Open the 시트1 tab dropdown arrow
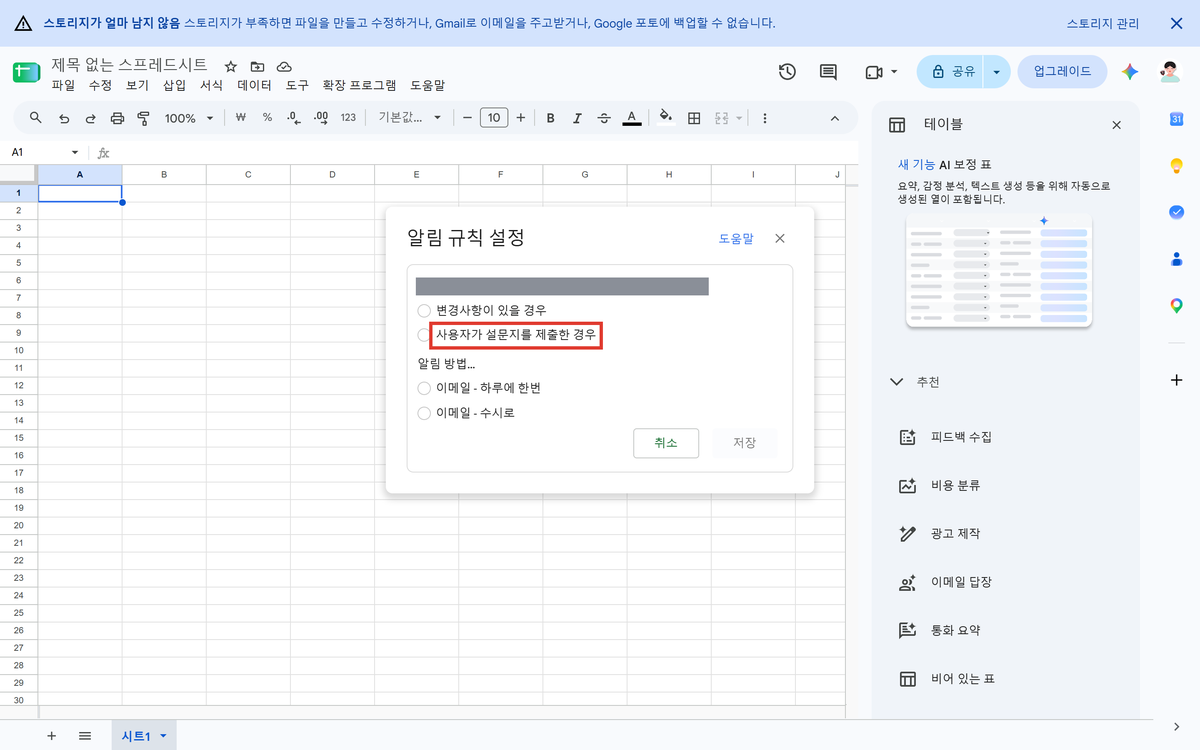This screenshot has width=1200, height=750. click(163, 736)
